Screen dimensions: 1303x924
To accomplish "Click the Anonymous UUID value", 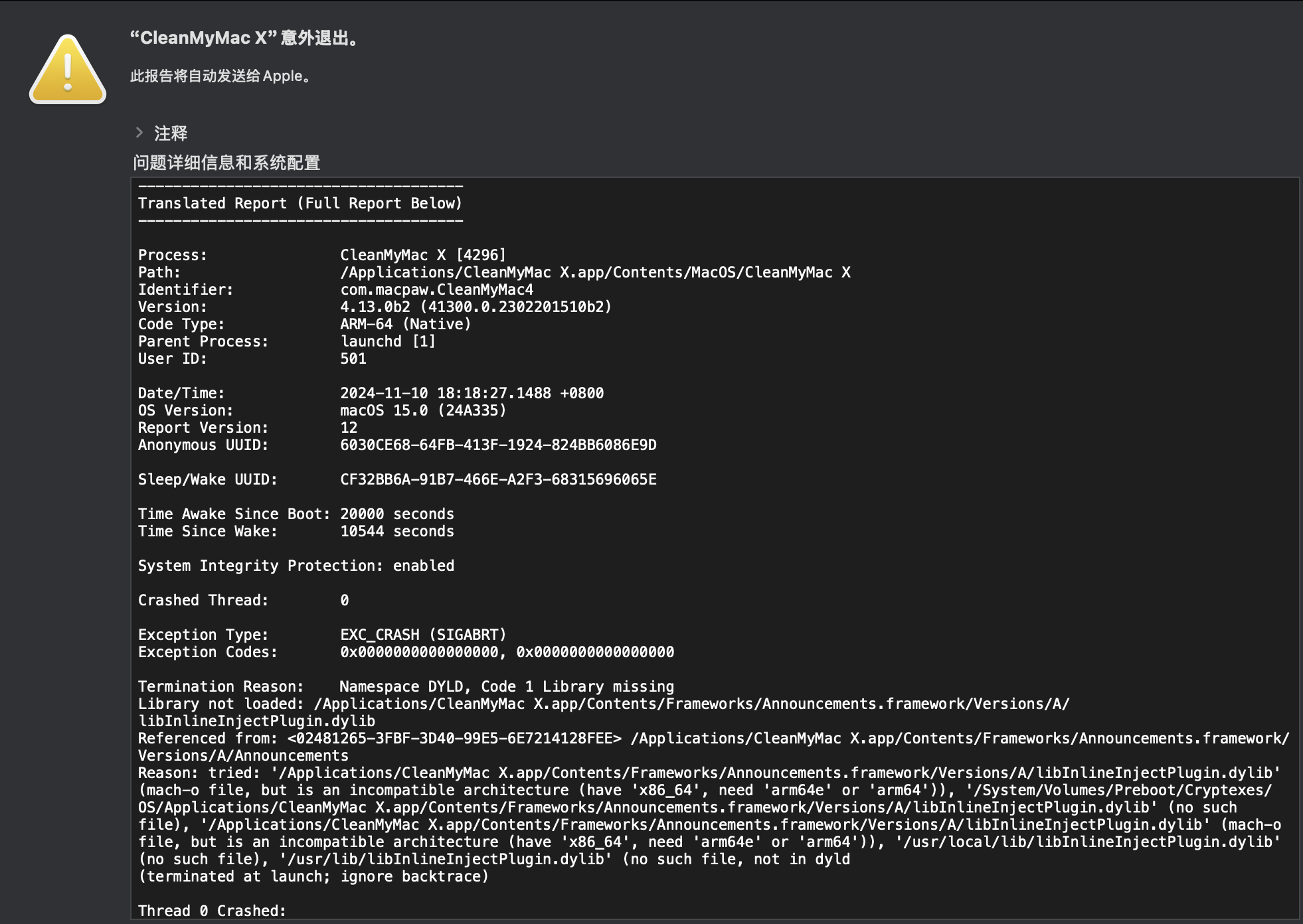I will pos(498,445).
